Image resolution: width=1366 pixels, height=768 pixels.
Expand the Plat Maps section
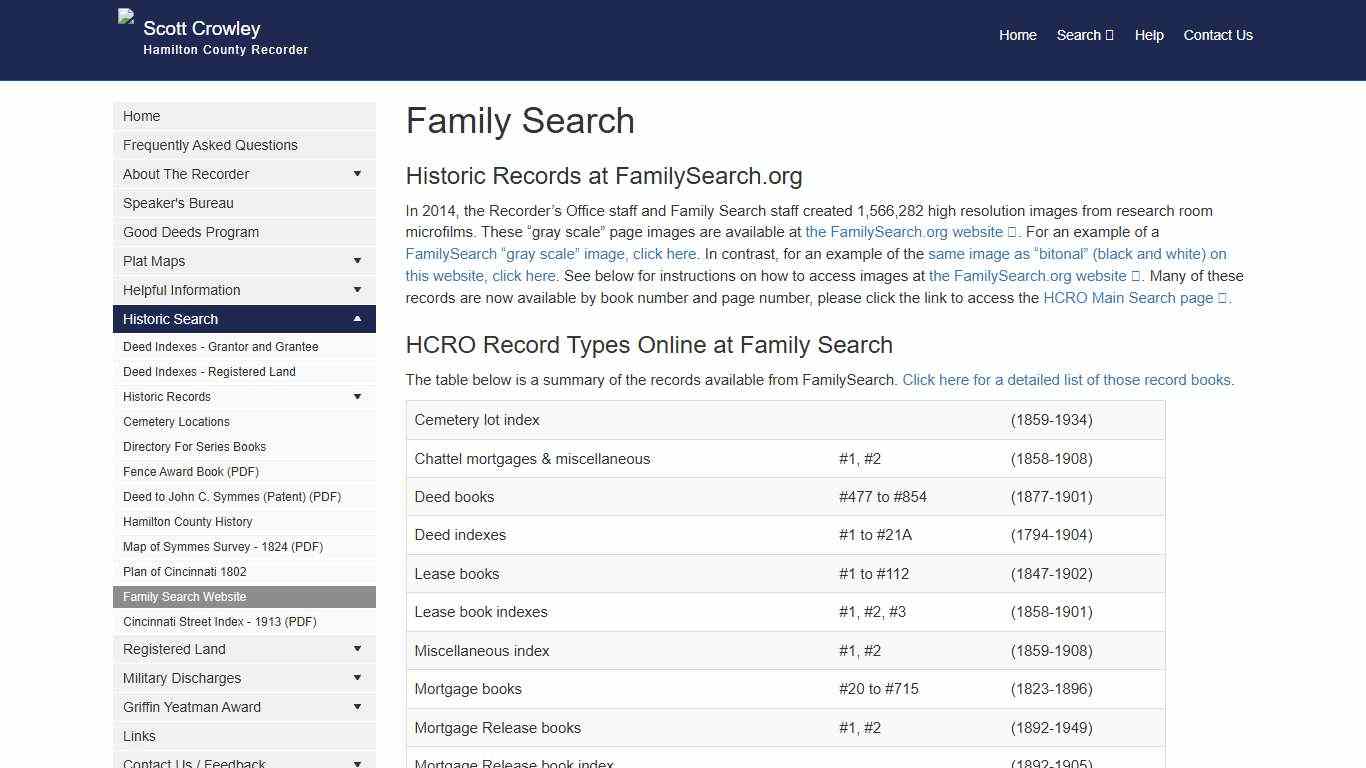pyautogui.click(x=357, y=261)
